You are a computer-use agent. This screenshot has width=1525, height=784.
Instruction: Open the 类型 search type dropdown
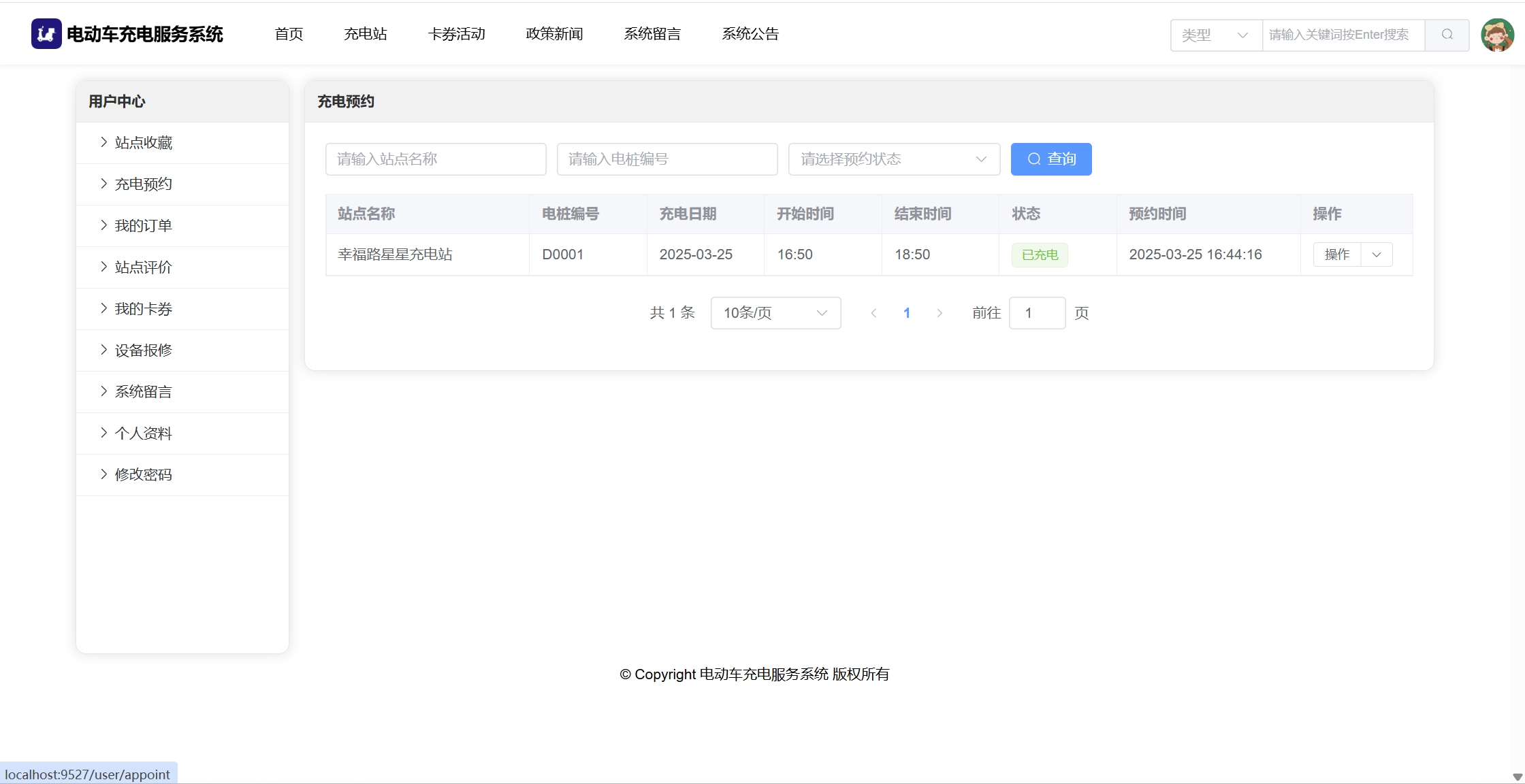point(1215,35)
